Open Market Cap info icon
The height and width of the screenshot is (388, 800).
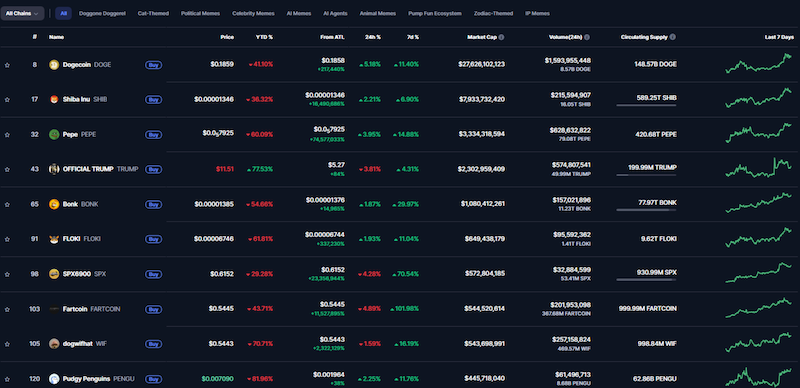coord(502,37)
